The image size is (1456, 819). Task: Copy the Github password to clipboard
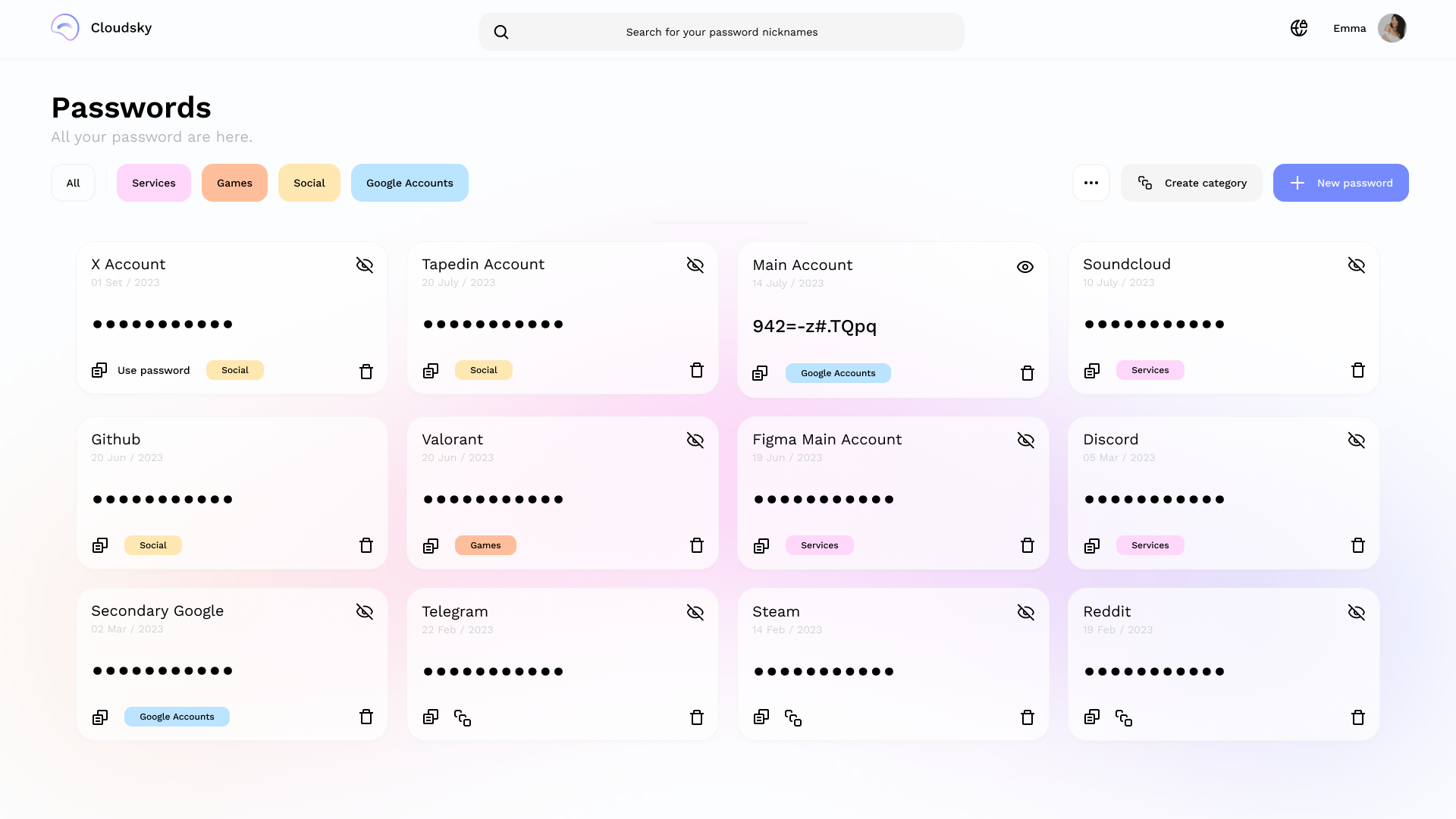[x=99, y=545]
